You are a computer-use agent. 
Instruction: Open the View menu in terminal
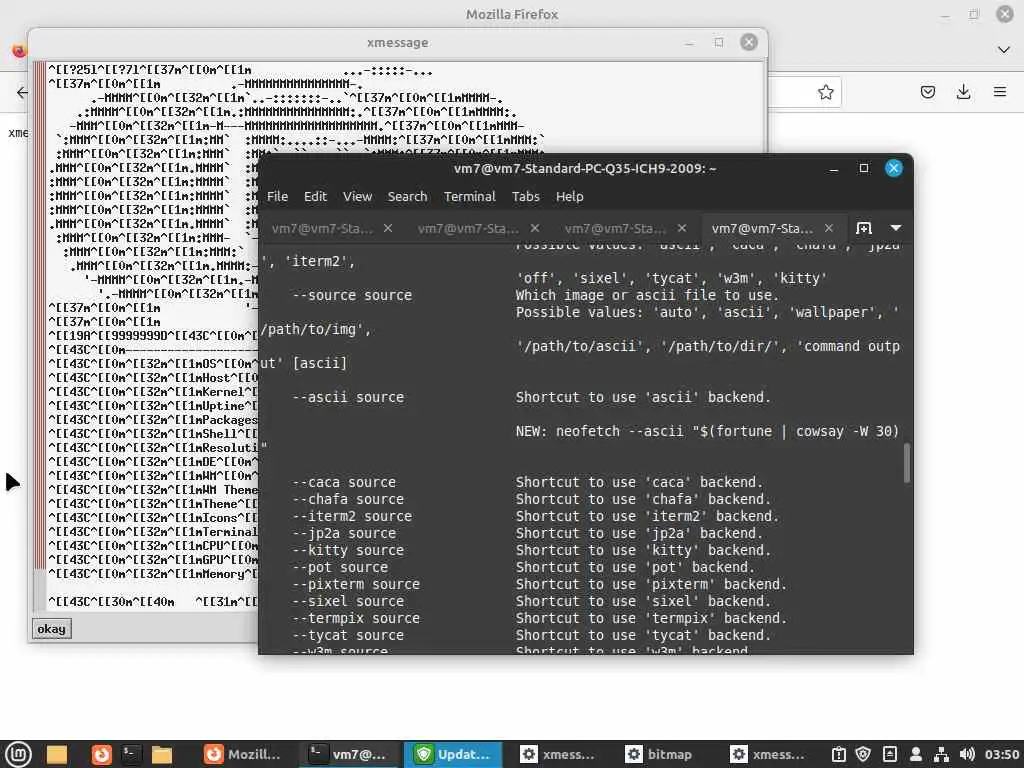(357, 197)
